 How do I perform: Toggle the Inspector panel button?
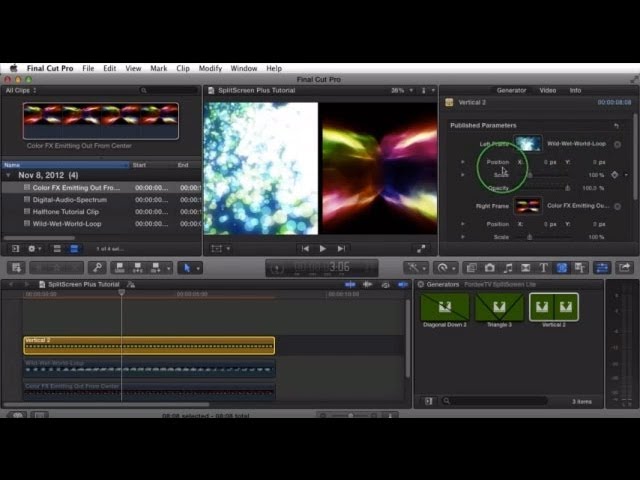(602, 268)
